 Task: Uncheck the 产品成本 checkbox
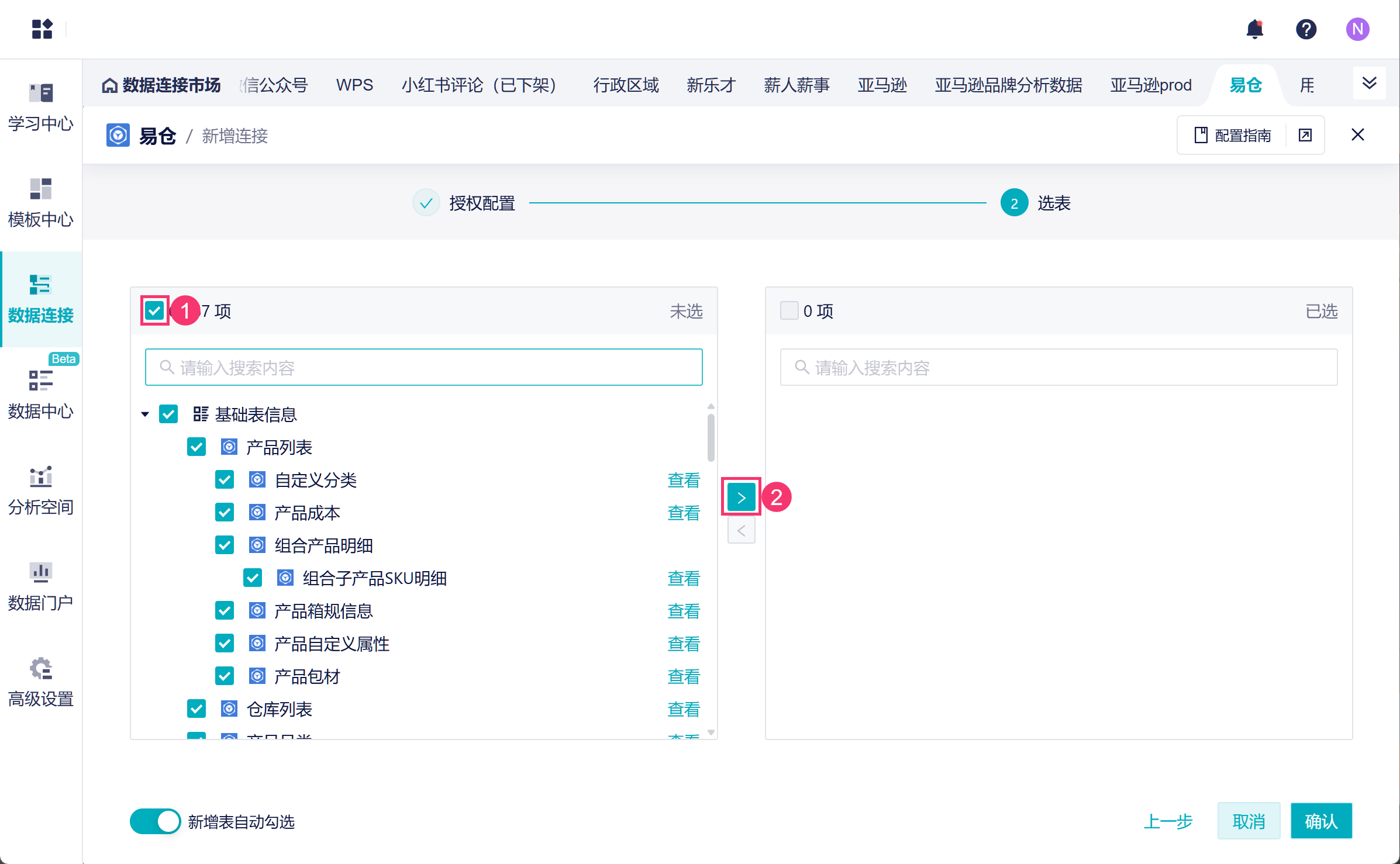coord(225,513)
